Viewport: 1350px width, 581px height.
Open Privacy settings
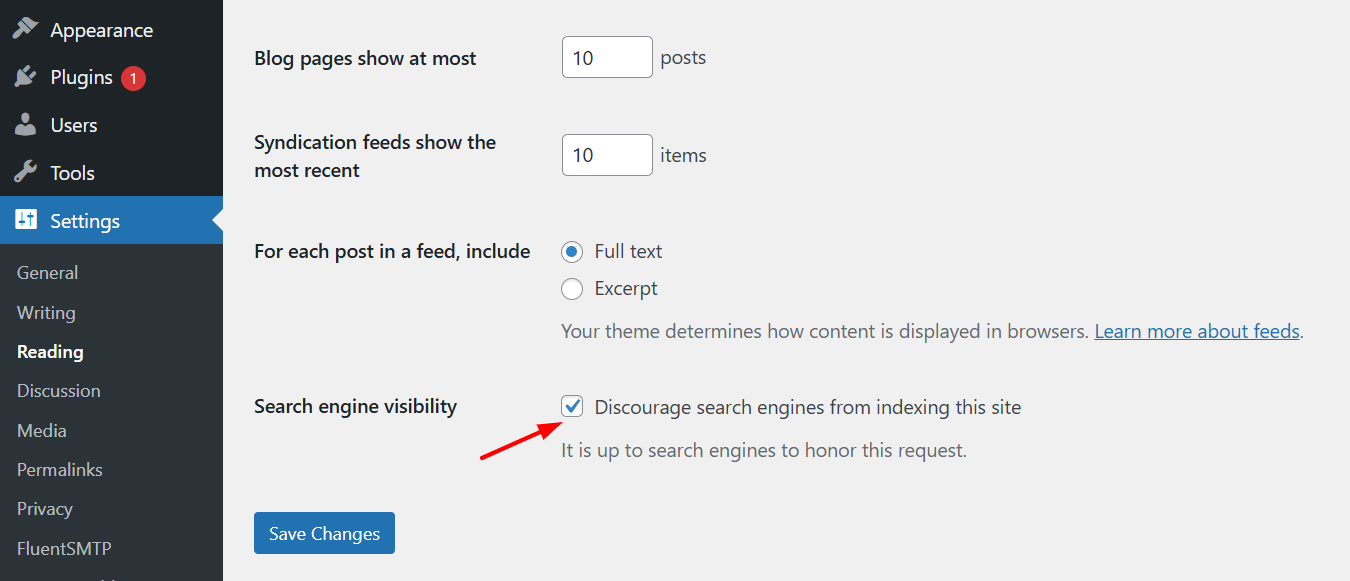(x=45, y=509)
